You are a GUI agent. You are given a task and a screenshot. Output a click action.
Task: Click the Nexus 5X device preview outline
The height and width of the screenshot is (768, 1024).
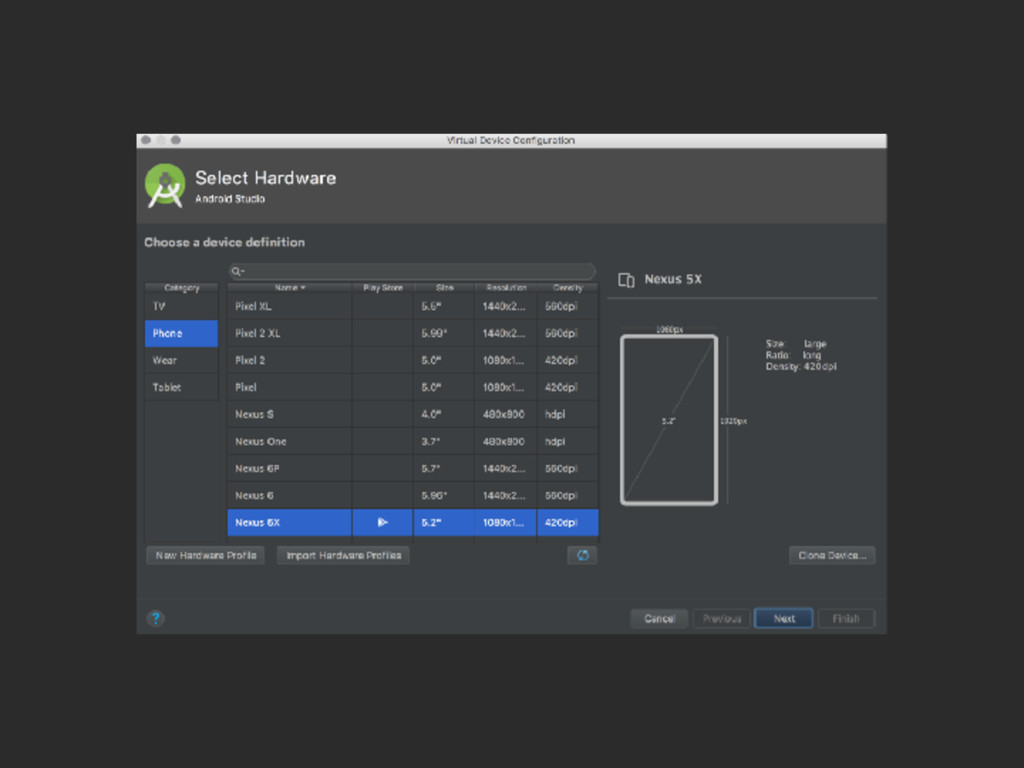click(x=669, y=420)
